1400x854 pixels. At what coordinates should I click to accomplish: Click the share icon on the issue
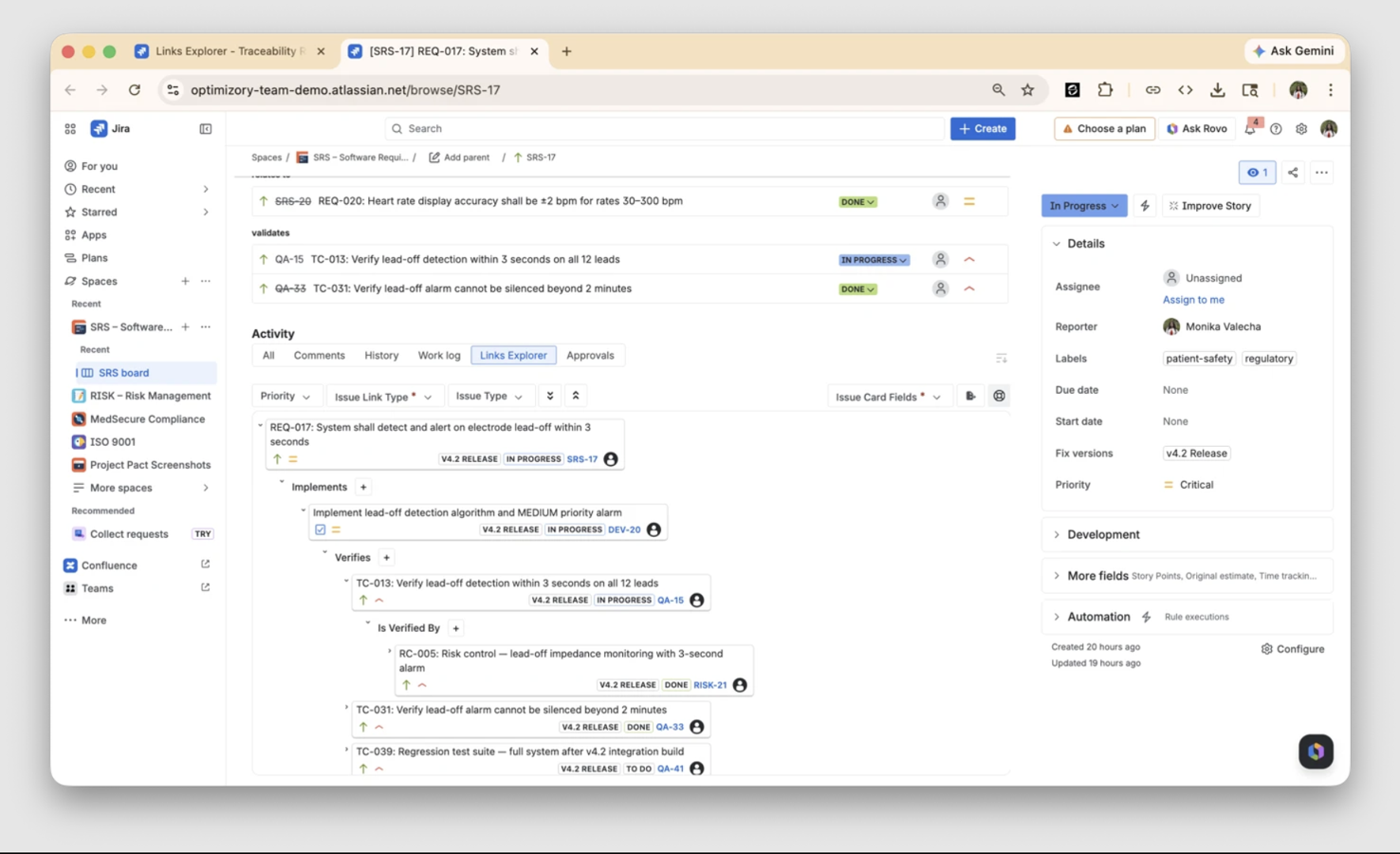point(1293,173)
